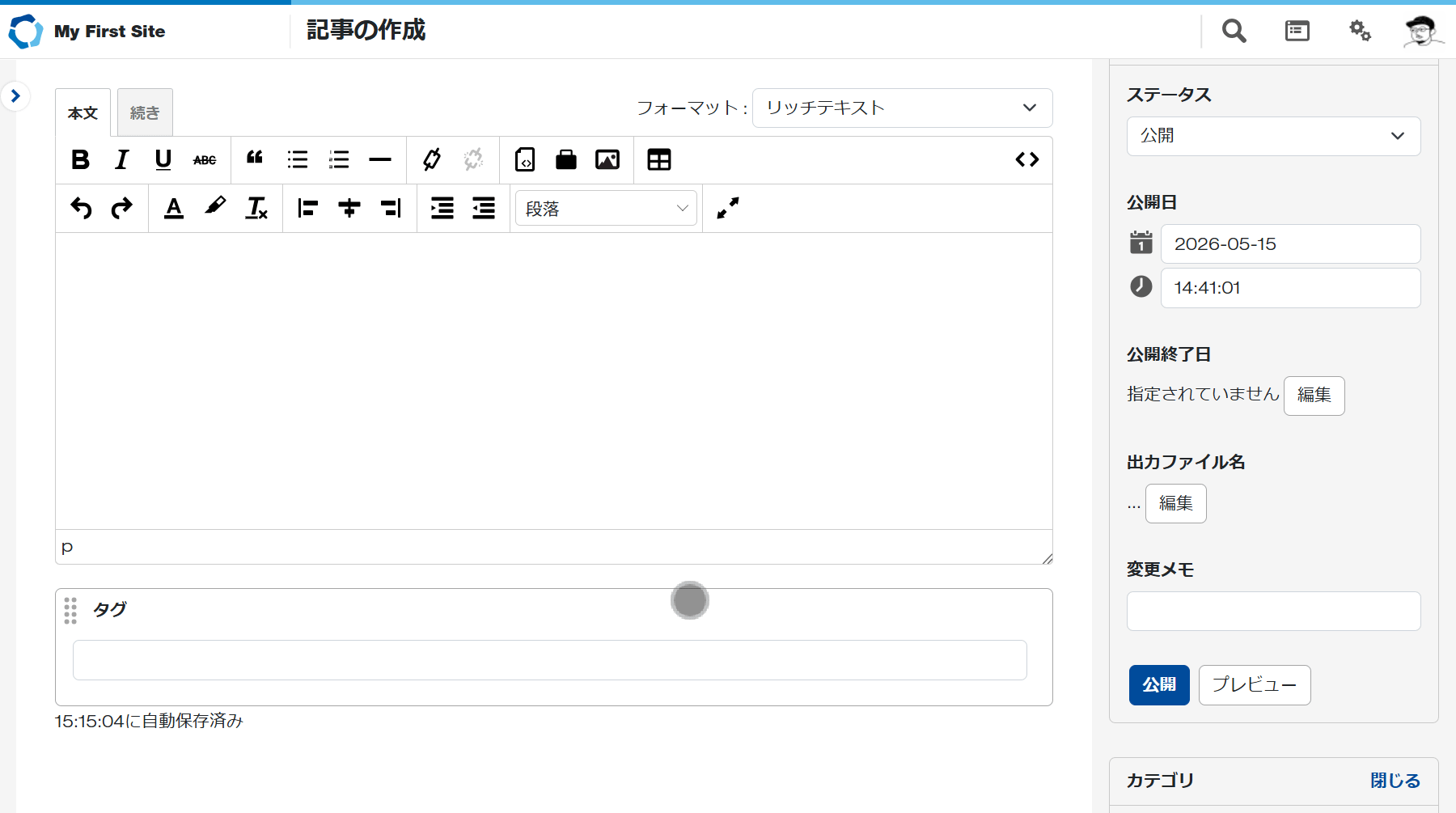Screen dimensions: 1456x813
Task: Insert an asset via briefcase icon
Action: 566,159
